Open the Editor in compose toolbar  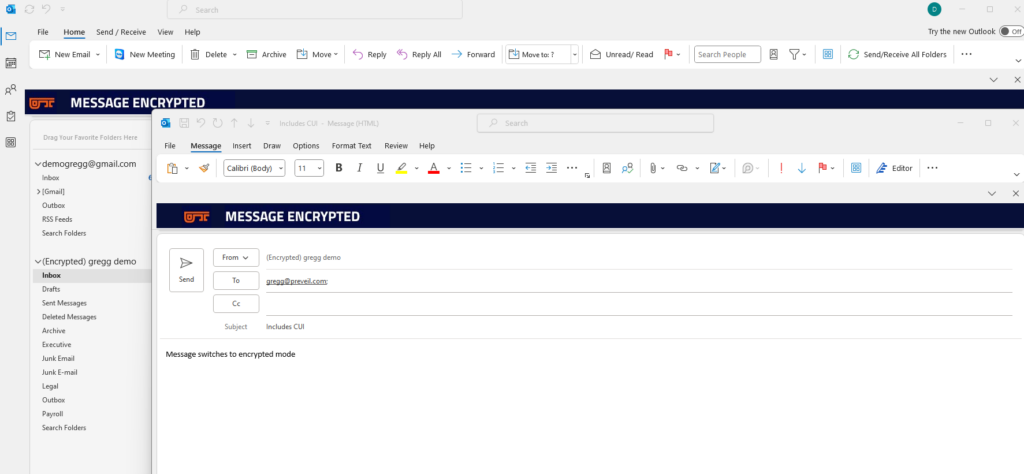pos(894,168)
